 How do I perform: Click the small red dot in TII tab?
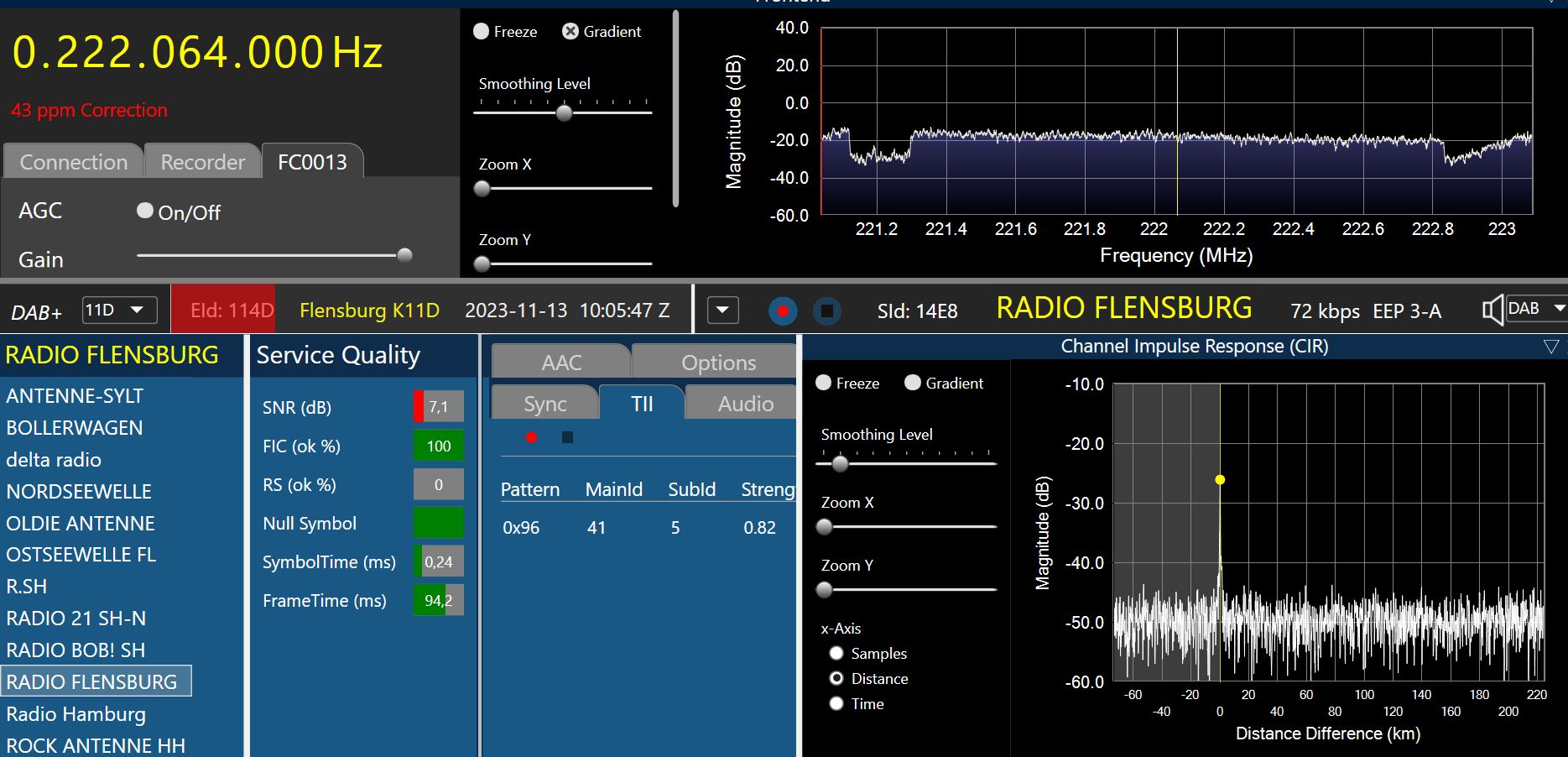coord(531,437)
